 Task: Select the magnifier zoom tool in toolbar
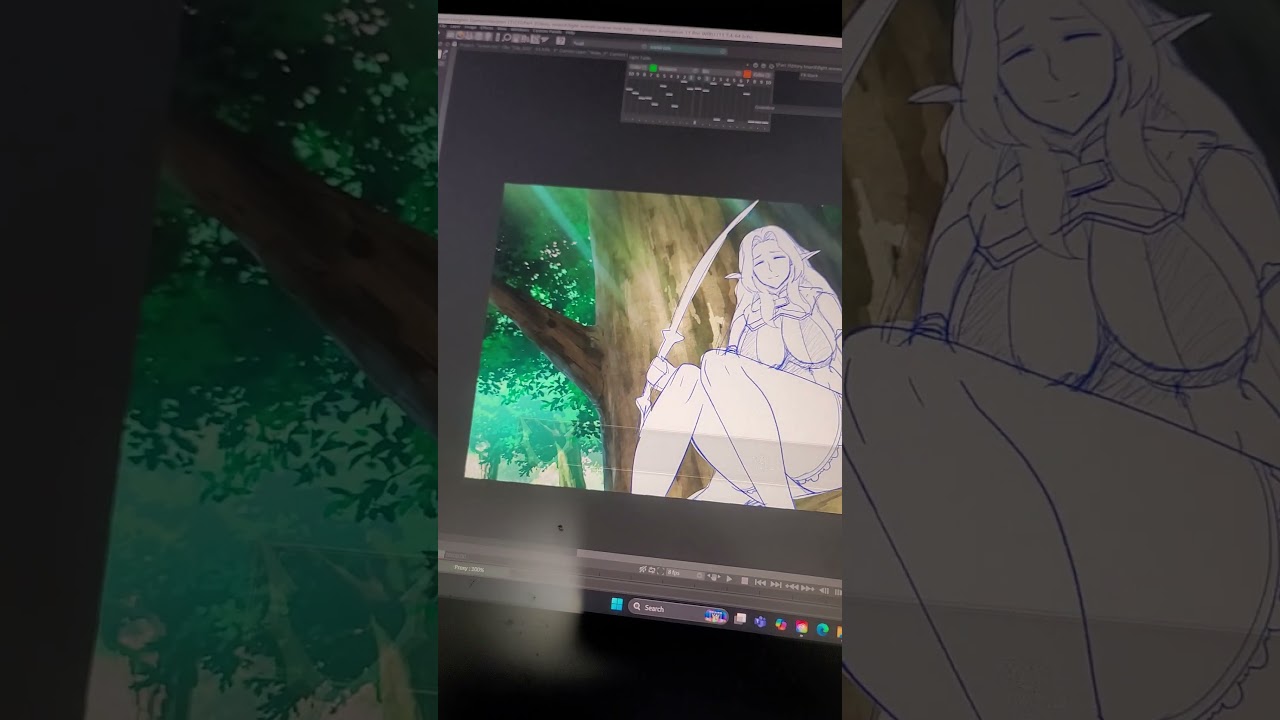pyautogui.click(x=507, y=38)
